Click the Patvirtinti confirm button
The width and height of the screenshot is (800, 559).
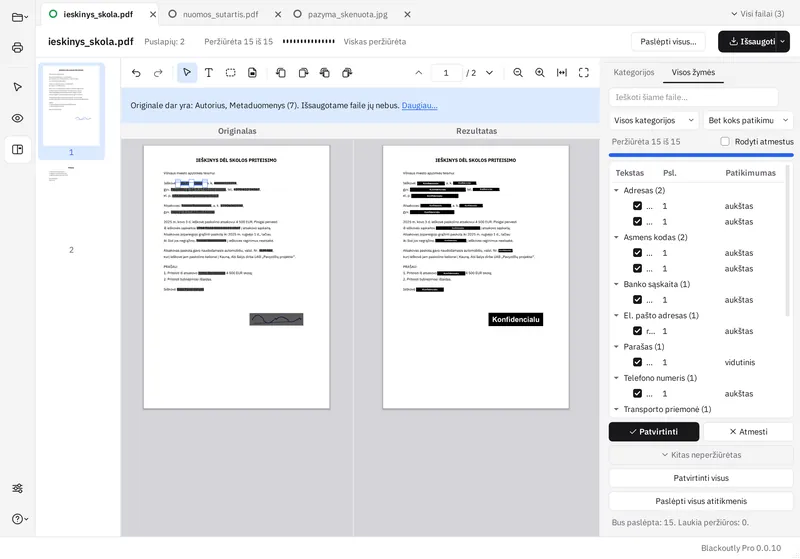[654, 431]
